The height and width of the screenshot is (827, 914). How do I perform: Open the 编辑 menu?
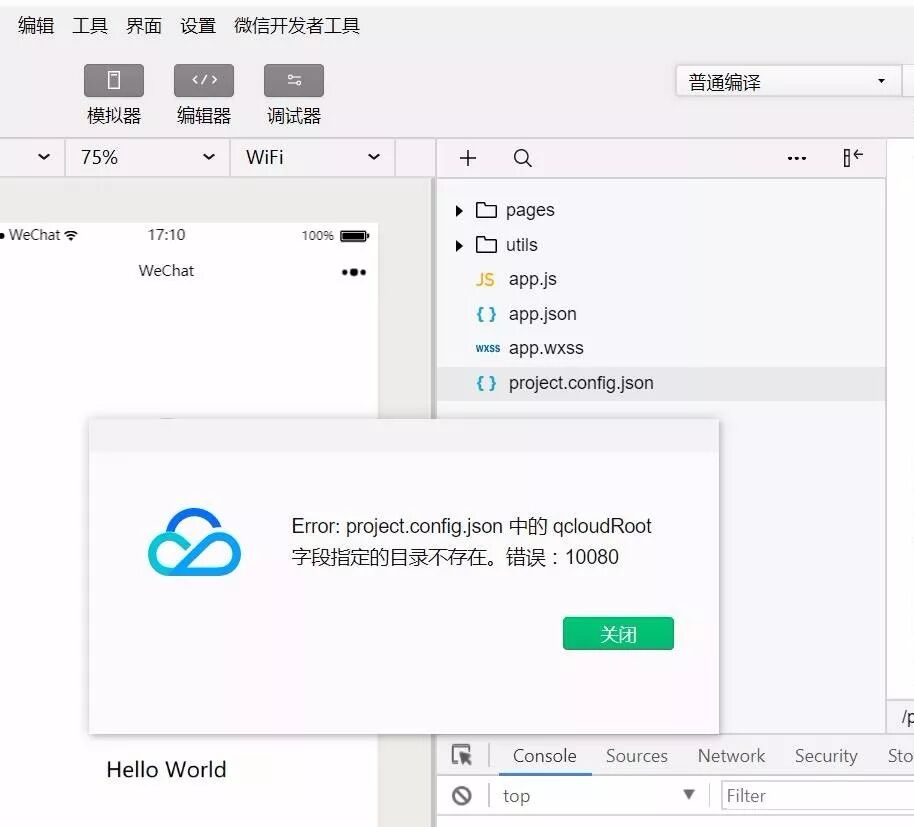pos(36,26)
